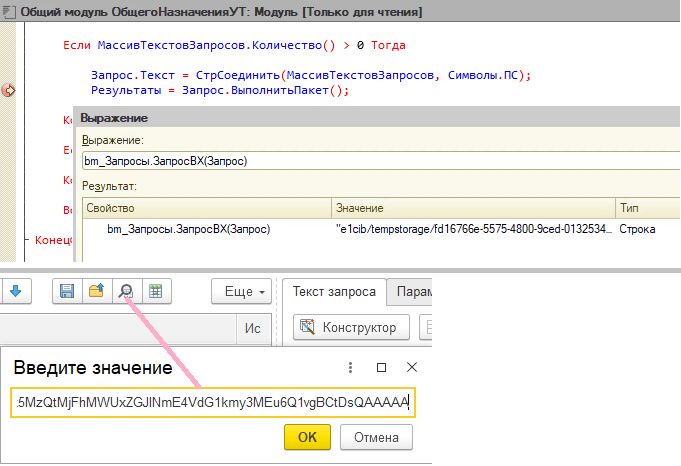This screenshot has height=466, width=681.
Task: Maximize the Введите значение dialog
Action: coord(381,367)
